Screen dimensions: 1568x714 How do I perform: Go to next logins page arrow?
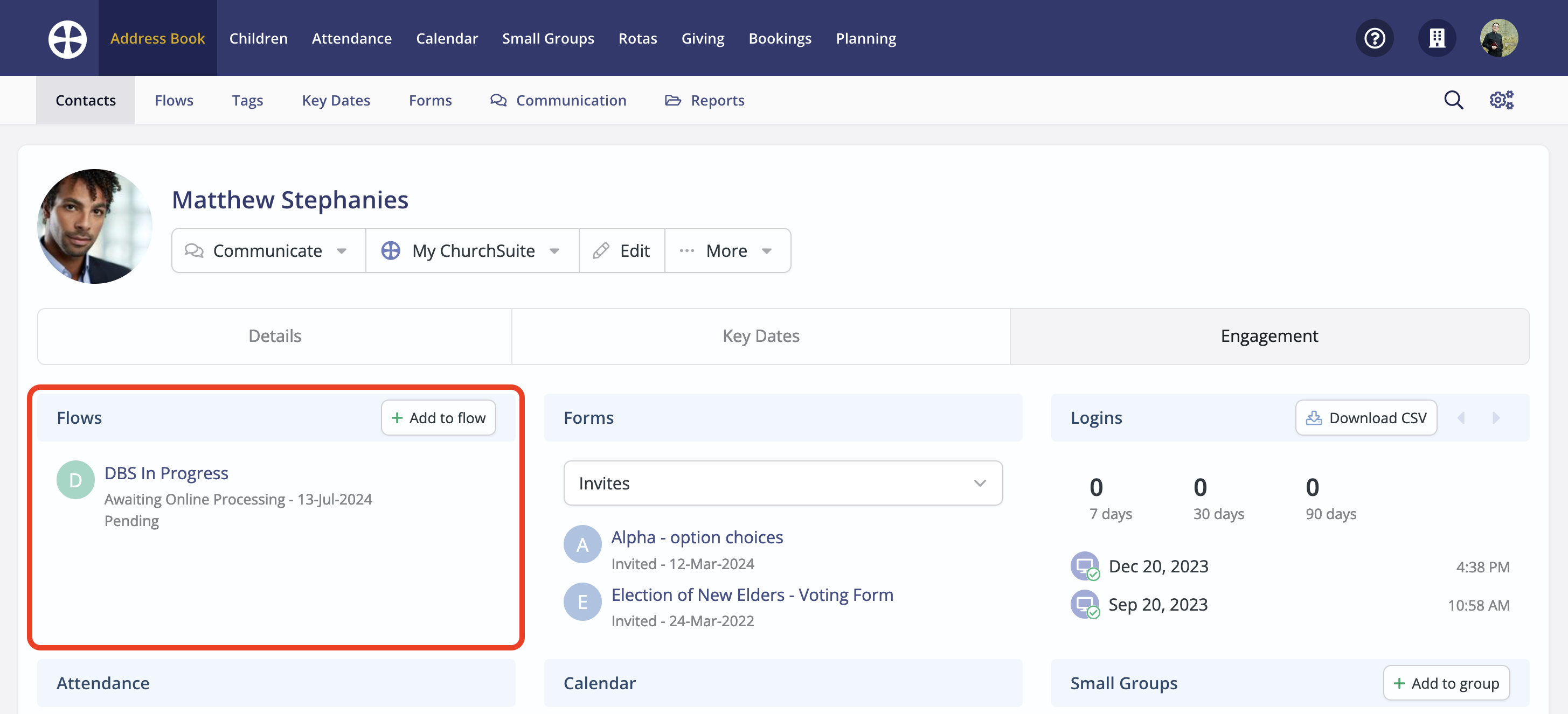tap(1496, 418)
